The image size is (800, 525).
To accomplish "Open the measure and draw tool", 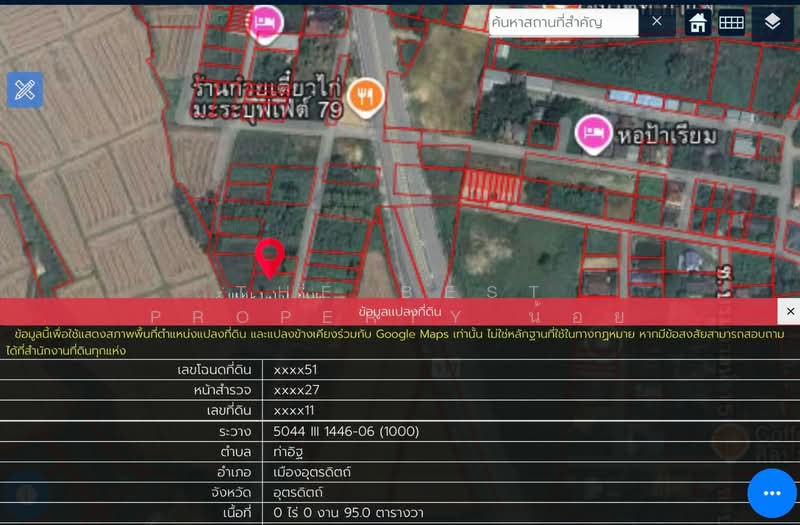I will point(25,90).
